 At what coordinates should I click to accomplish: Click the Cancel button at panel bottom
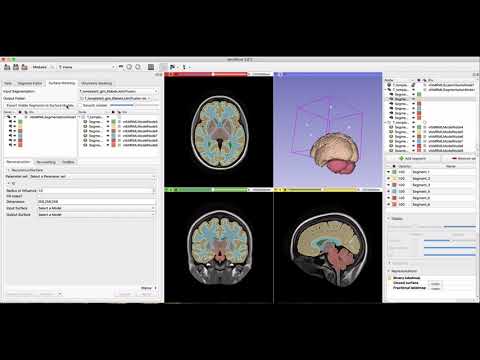point(125,294)
